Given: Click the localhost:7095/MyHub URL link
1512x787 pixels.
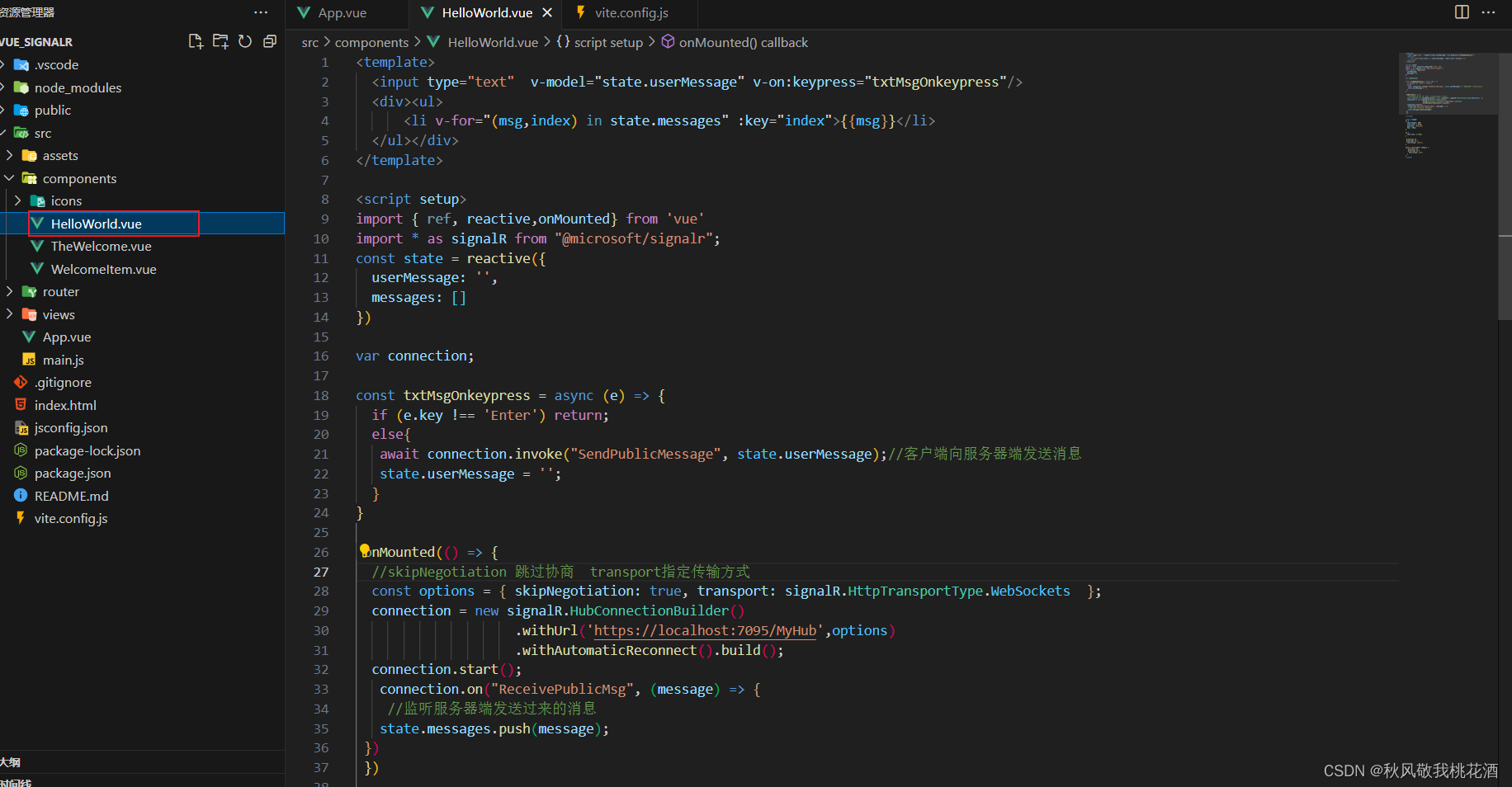Looking at the screenshot, I should click(x=706, y=630).
